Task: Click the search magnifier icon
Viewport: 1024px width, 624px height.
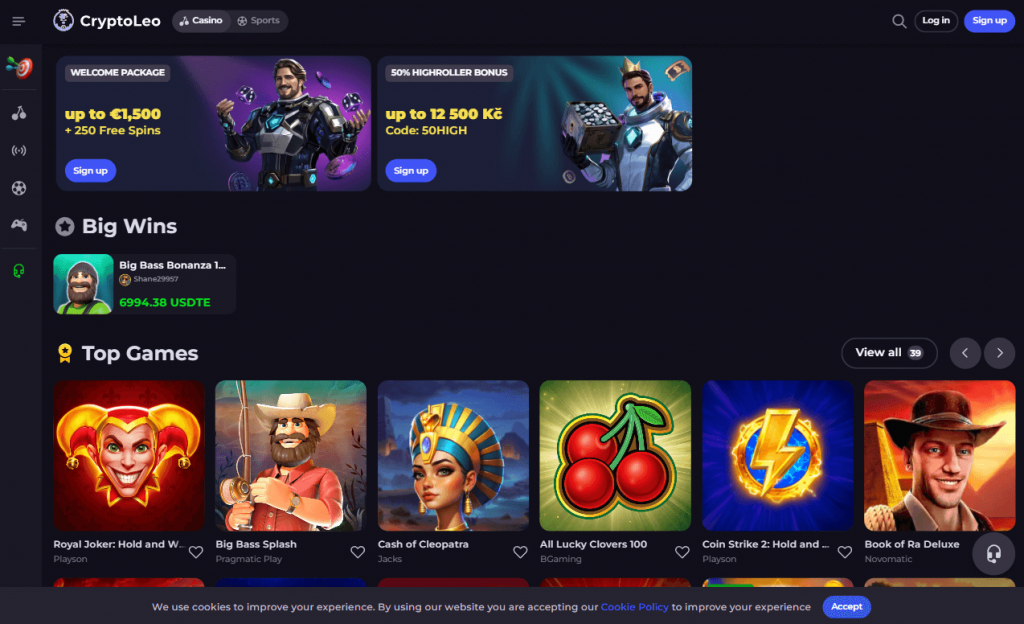Action: [899, 21]
